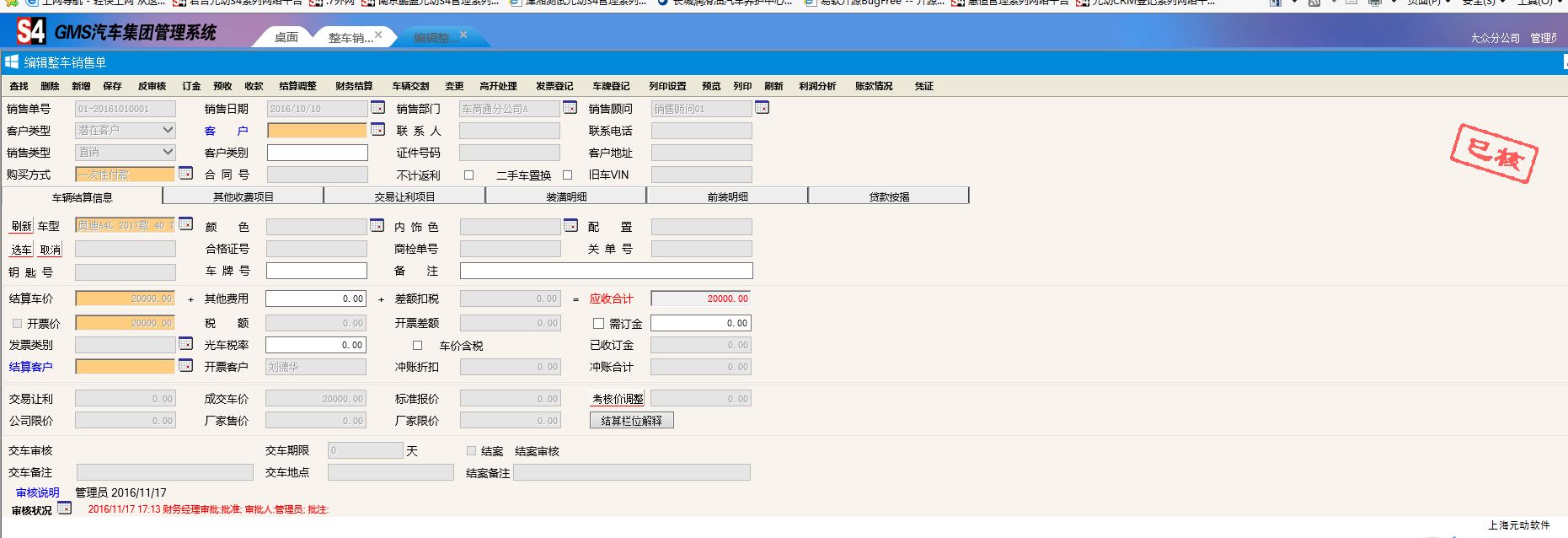Open the 销售日期 date picker icon
Image resolution: width=1568 pixels, height=538 pixels.
click(377, 108)
